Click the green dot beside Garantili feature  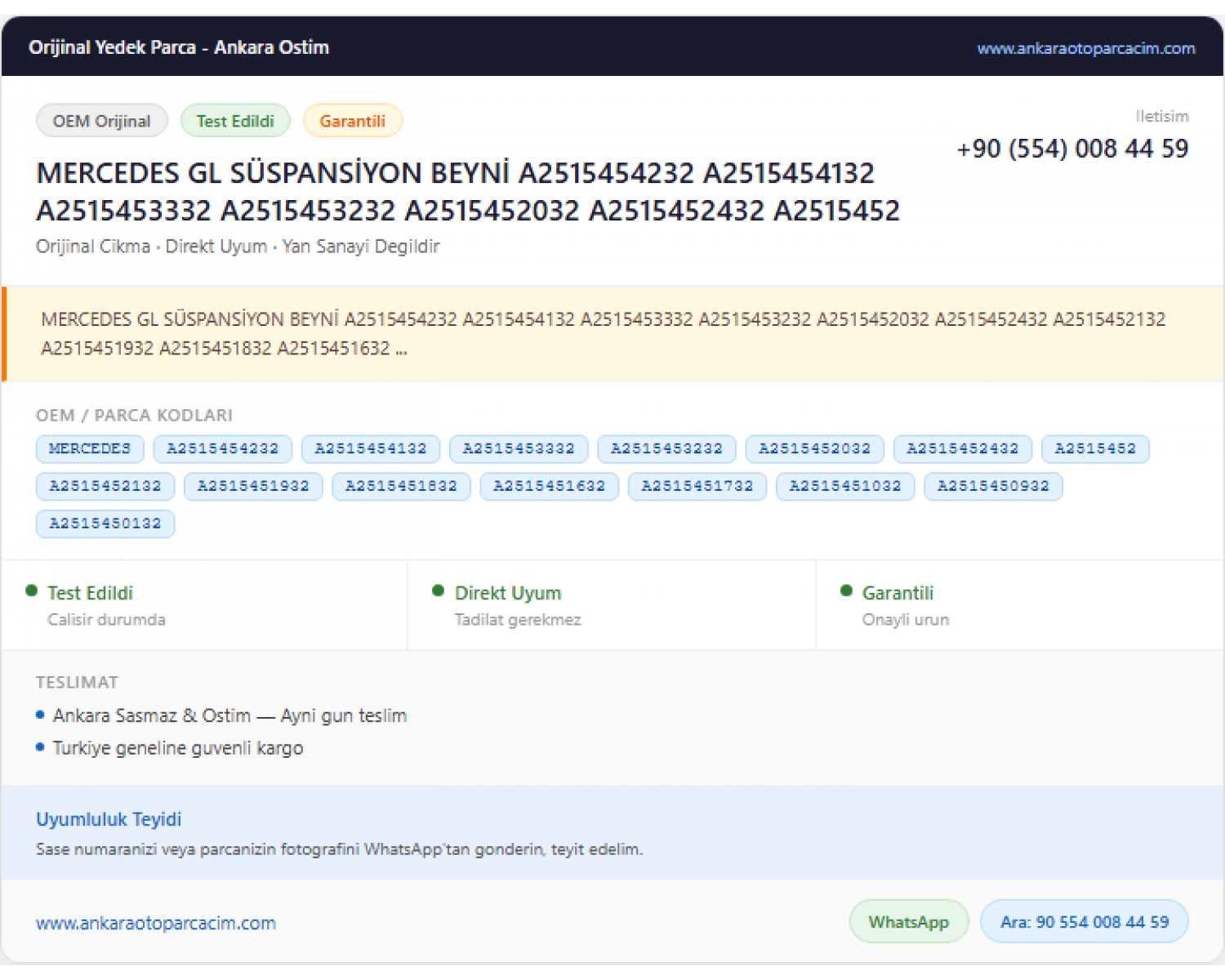(x=847, y=590)
